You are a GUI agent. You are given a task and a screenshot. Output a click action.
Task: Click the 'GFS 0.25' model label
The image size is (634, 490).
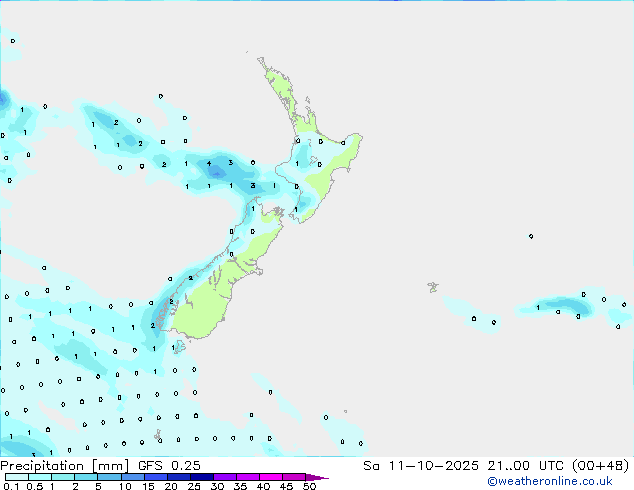pyautogui.click(x=169, y=466)
